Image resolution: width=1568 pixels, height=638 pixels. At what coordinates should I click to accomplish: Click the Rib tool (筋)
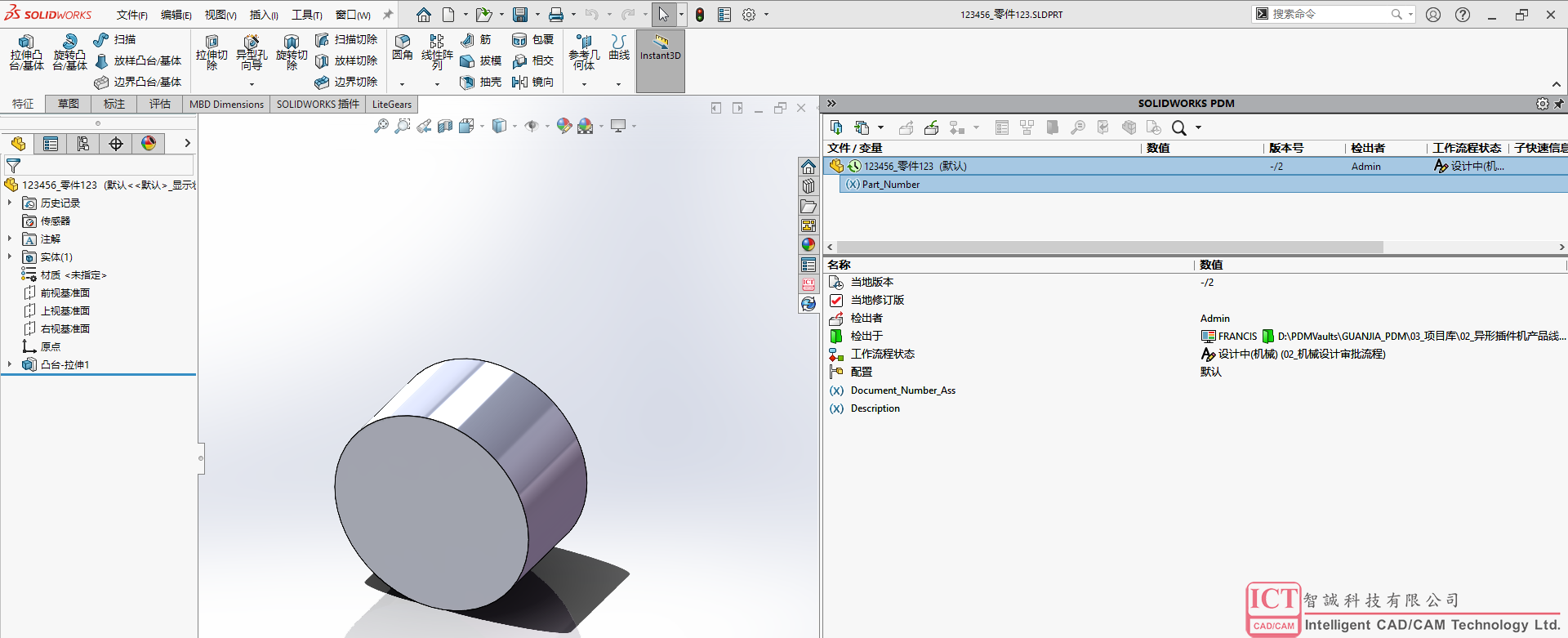(x=476, y=39)
